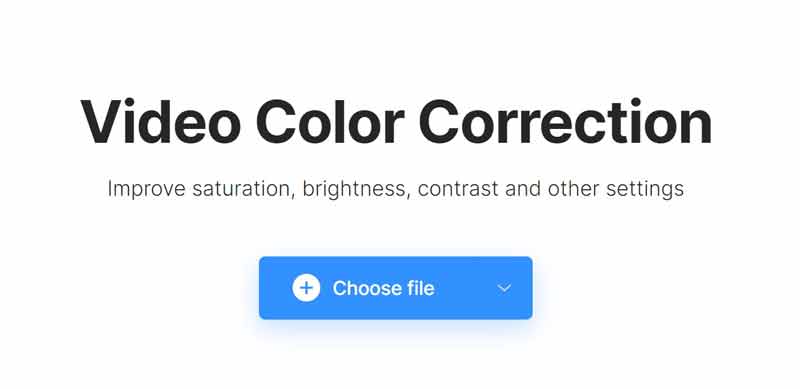Select the word Color in heading
The image size is (800, 389).
[331, 122]
